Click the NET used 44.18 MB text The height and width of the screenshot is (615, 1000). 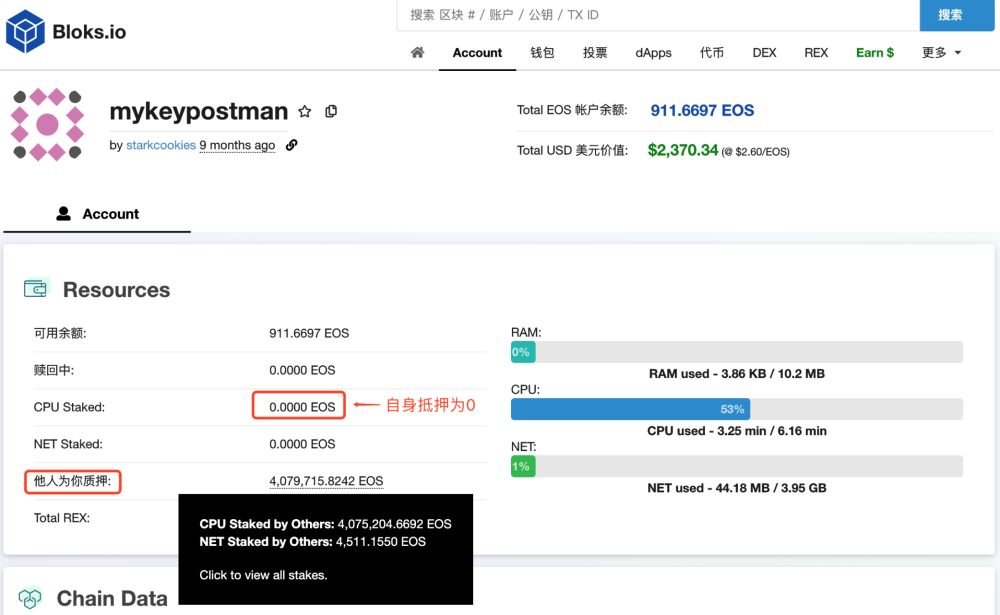(737, 488)
